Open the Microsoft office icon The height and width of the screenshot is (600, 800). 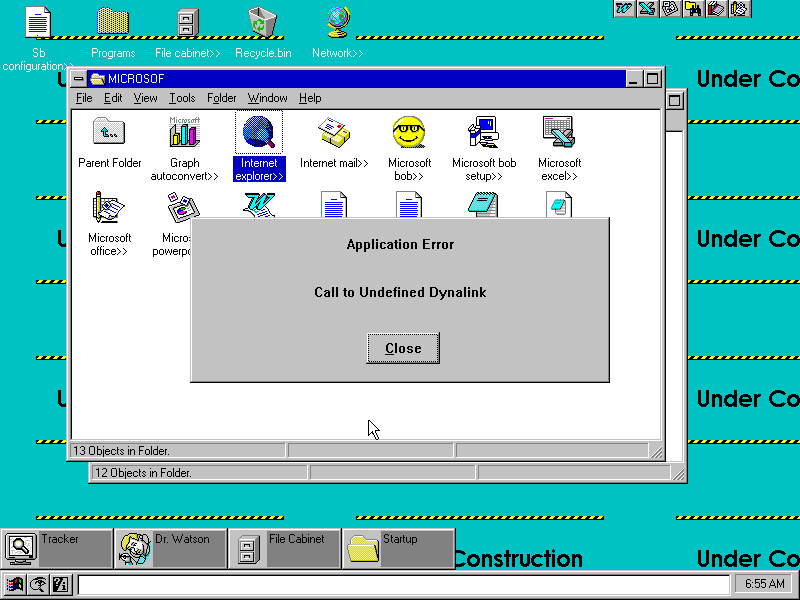[x=109, y=207]
